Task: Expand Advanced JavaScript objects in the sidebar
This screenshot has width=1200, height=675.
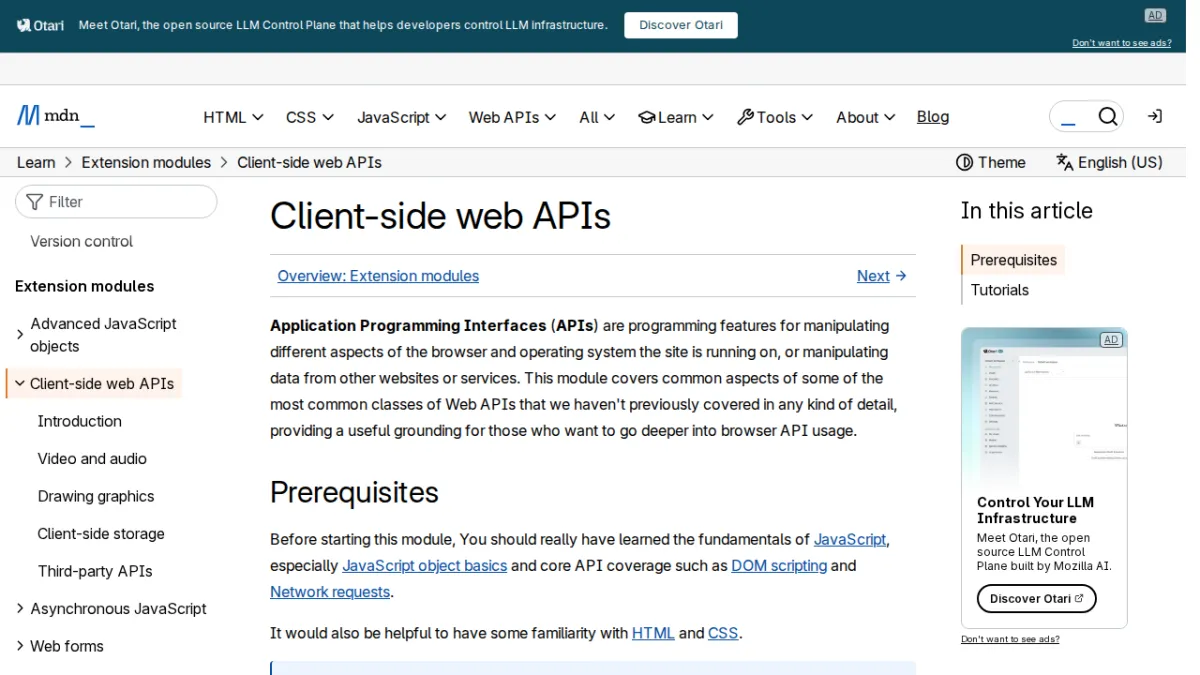Action: (20, 335)
